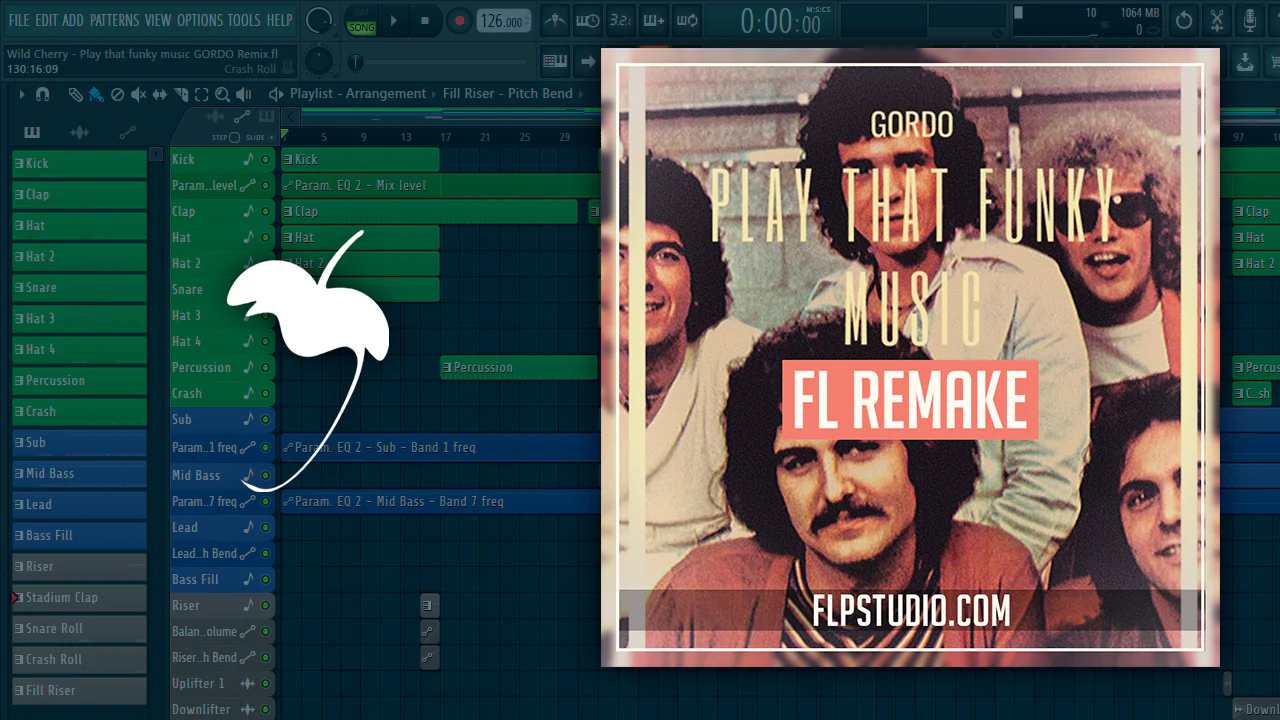The width and height of the screenshot is (1280, 720).
Task: Arm recording with the red Record button
Action: 459,20
